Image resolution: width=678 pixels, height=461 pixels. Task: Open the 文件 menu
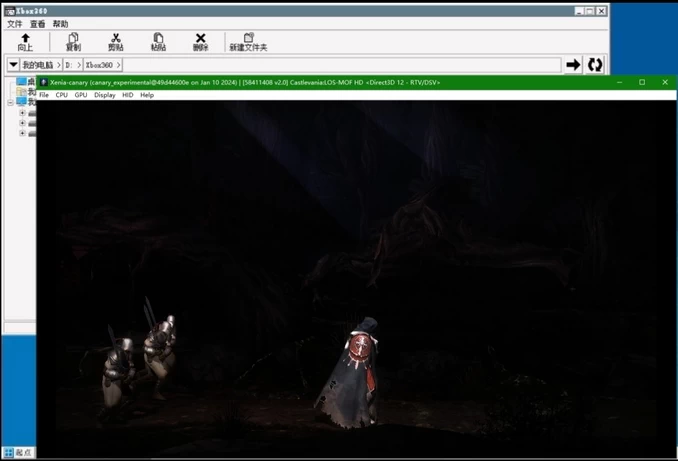14,24
